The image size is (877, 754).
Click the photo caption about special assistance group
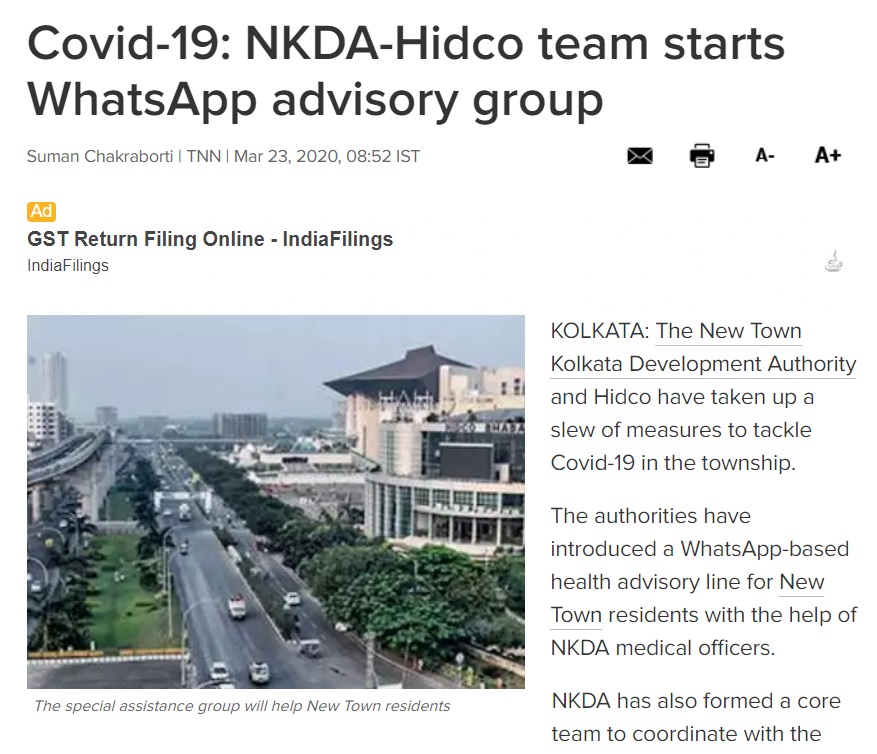[x=242, y=706]
